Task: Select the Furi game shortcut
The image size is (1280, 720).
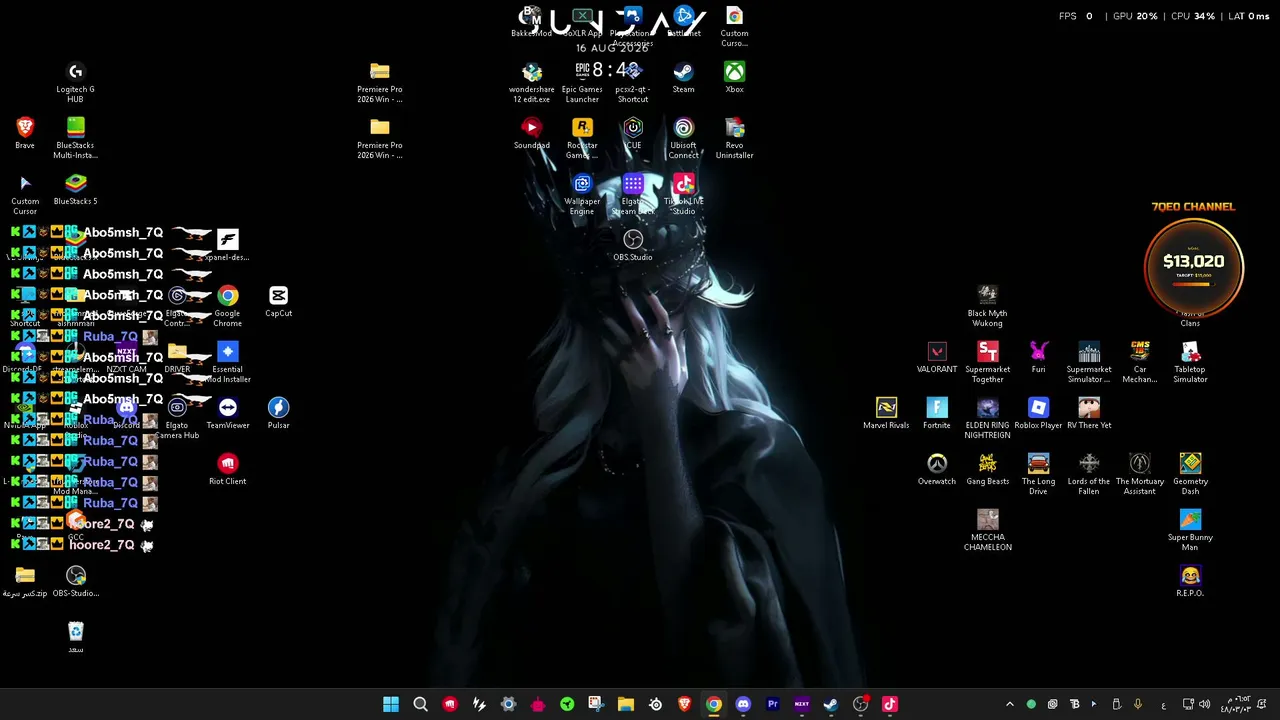Action: (x=1038, y=357)
